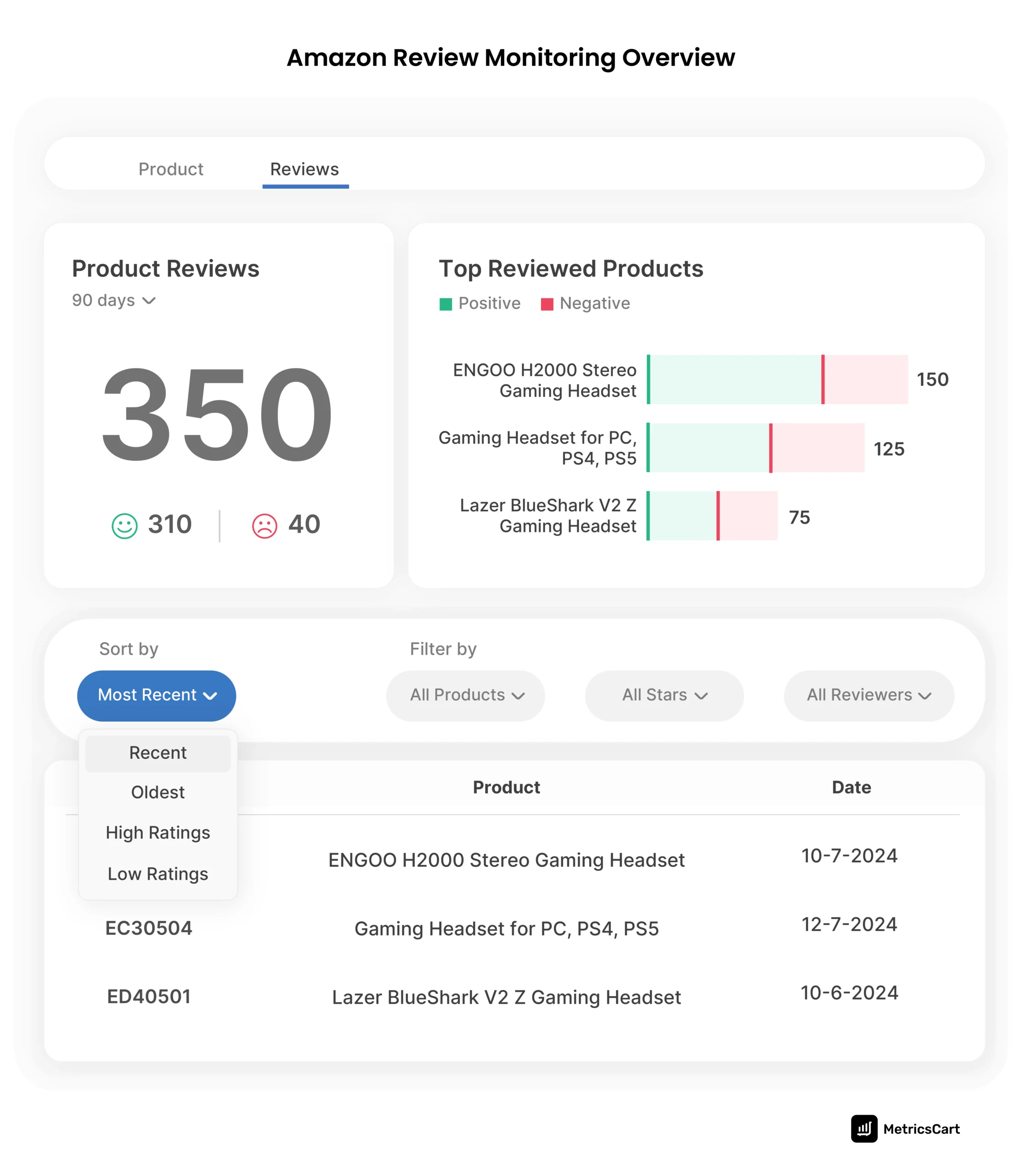The height and width of the screenshot is (1176, 1022).
Task: Click the 10-7-2024 date cell
Action: pos(849,856)
